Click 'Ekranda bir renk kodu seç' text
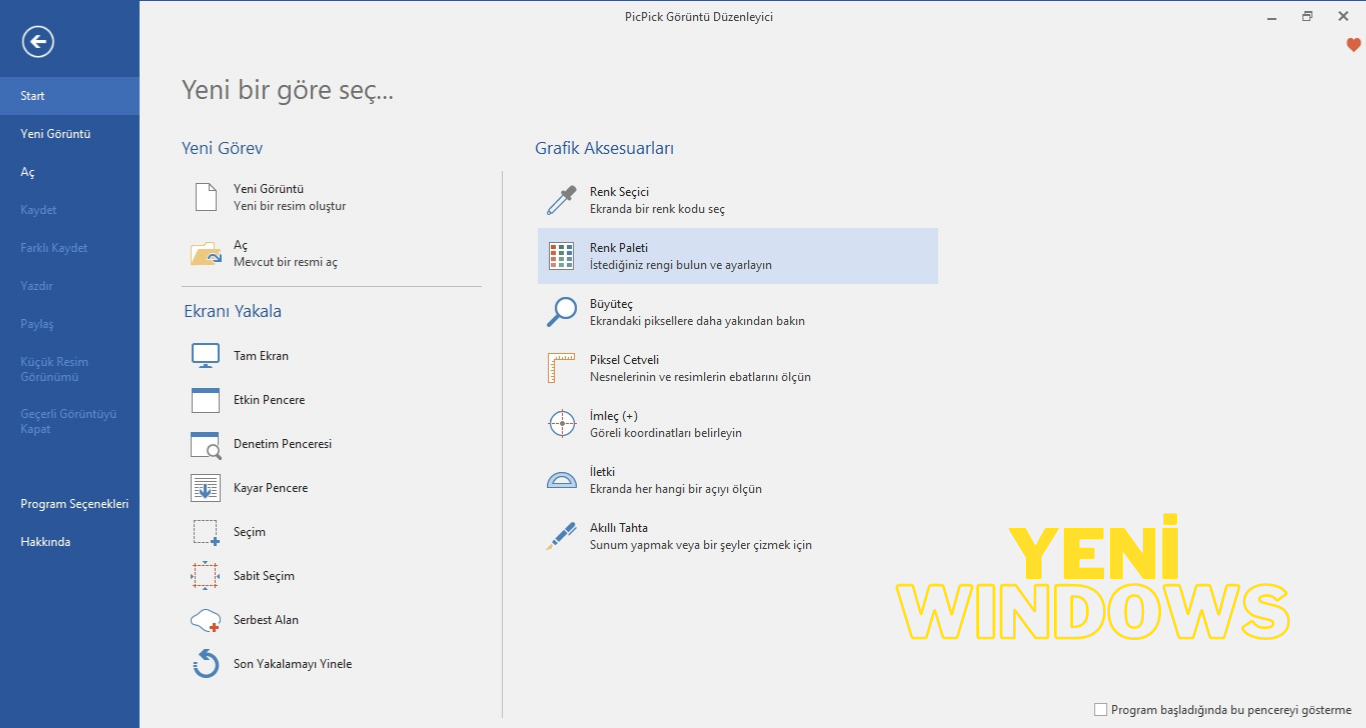Screen dimensions: 1366x728 pyautogui.click(x=657, y=210)
